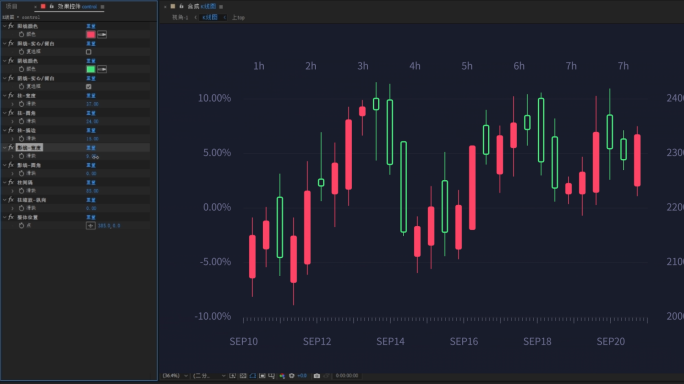Click reset link of the highlighted effect
Image resolution: width=684 pixels, height=384 pixels.
pyautogui.click(x=91, y=147)
